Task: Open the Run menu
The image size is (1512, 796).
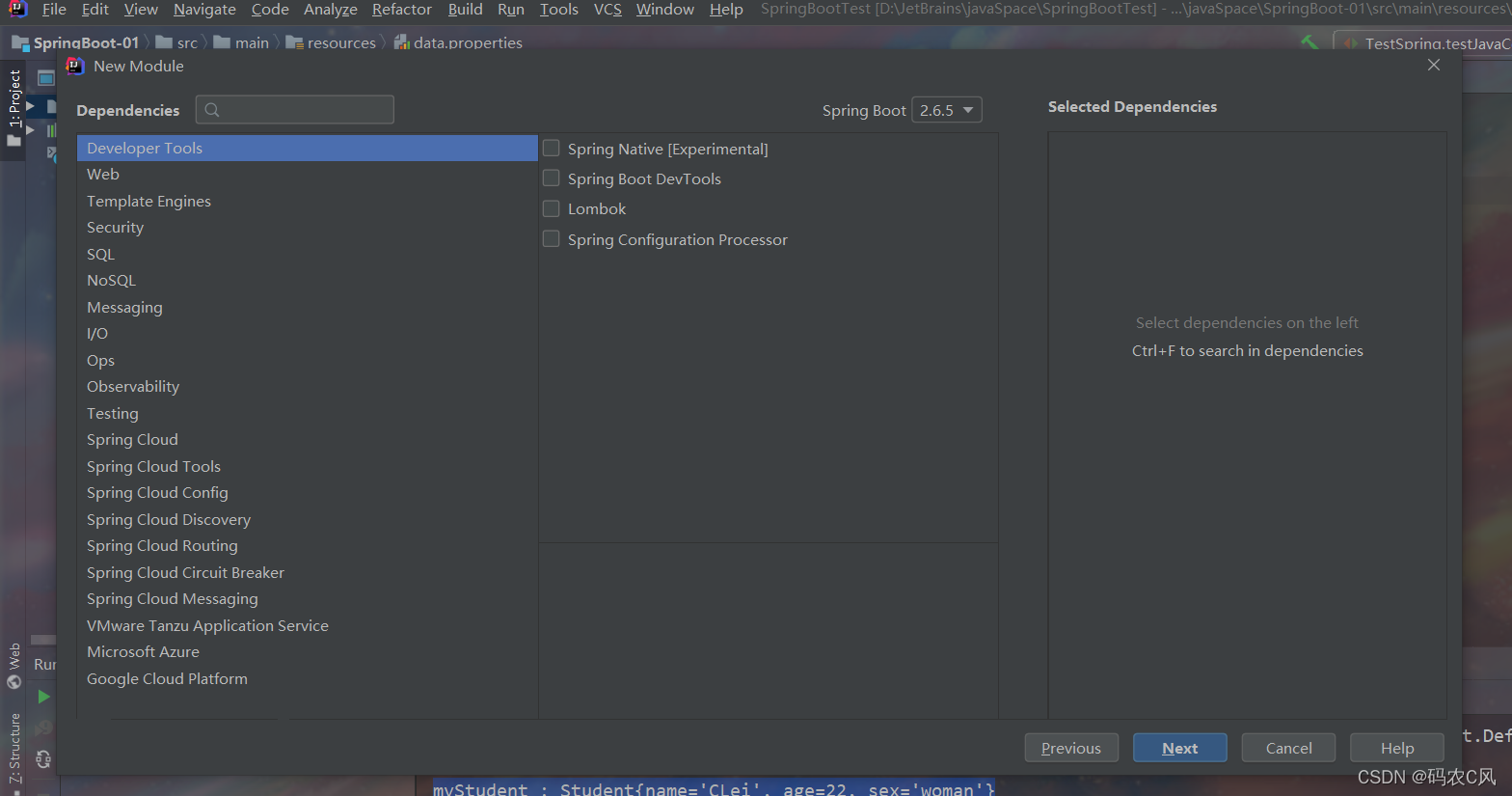Action: point(511,9)
